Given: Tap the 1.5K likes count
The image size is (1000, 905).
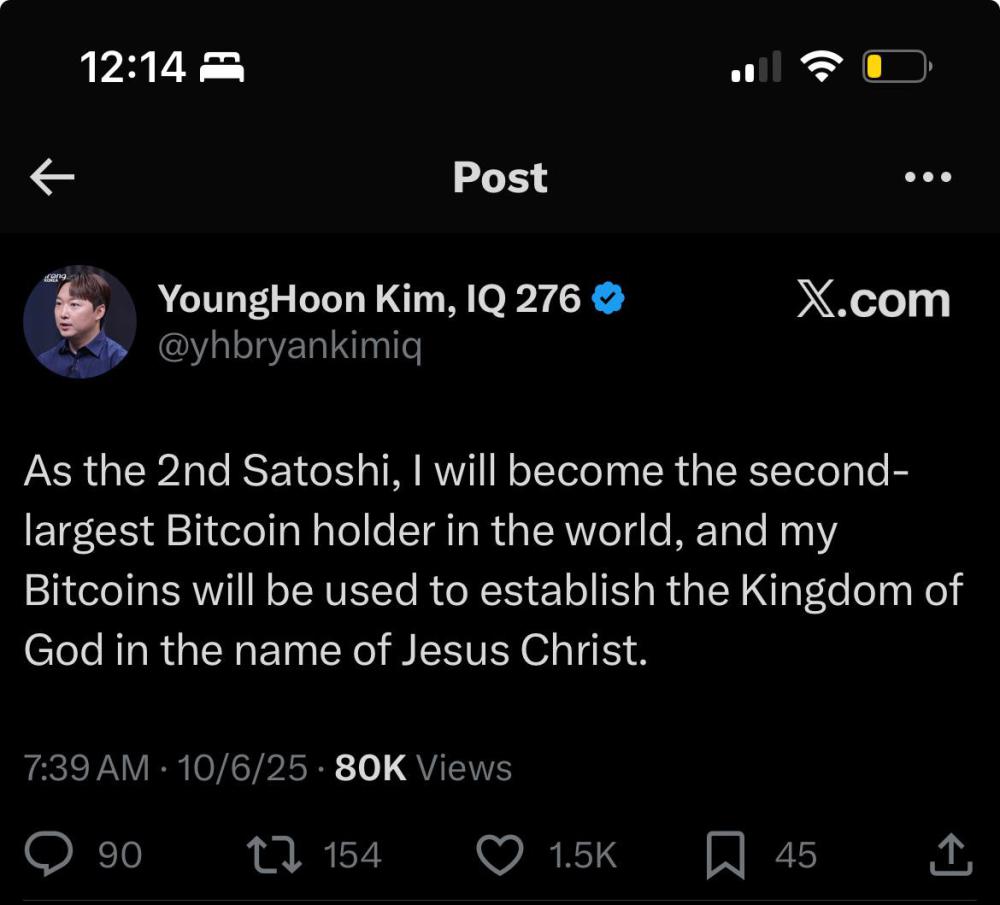Looking at the screenshot, I should (x=582, y=856).
